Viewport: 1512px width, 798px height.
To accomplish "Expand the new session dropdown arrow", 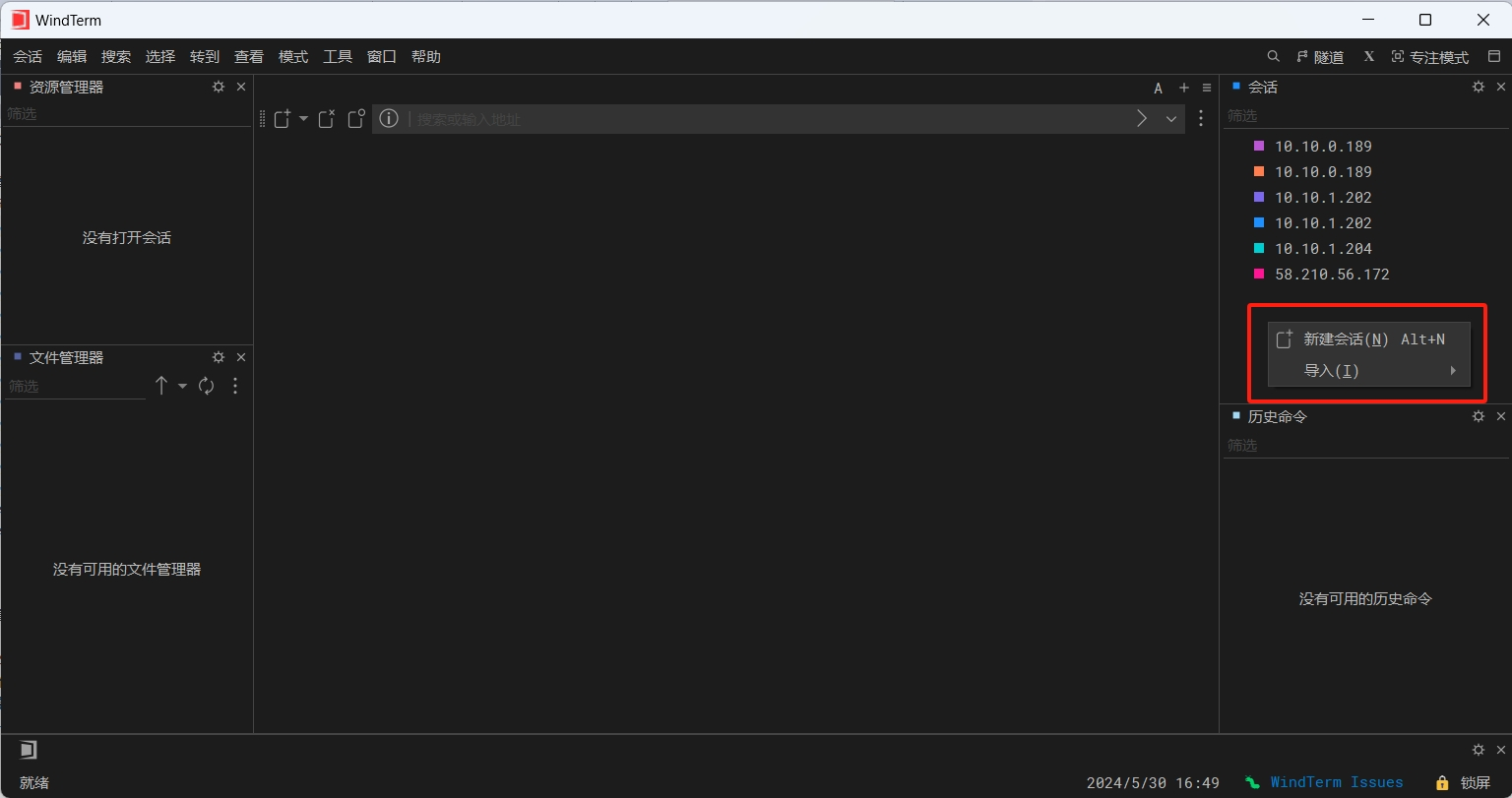I will click(x=303, y=118).
